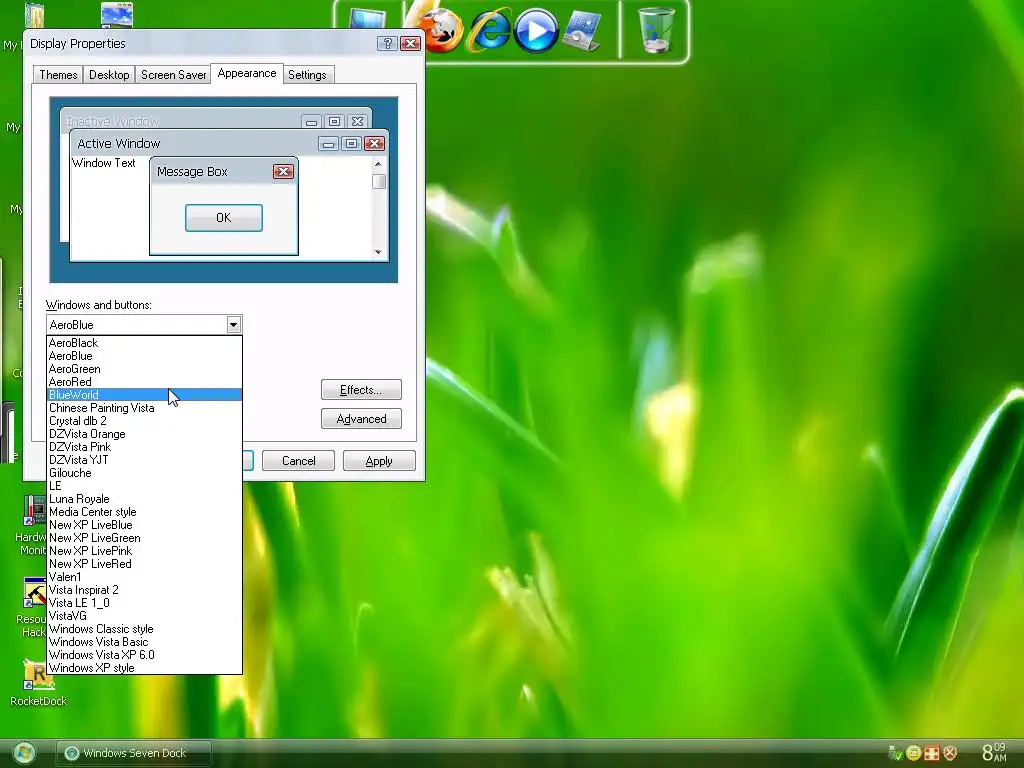Viewport: 1024px width, 768px height.
Task: Launch Internet Explorer from the dock
Action: coord(488,30)
